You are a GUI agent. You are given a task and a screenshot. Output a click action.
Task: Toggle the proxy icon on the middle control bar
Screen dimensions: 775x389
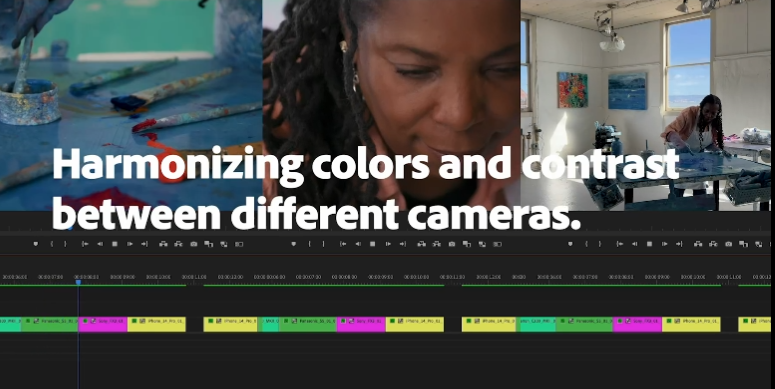(x=482, y=244)
